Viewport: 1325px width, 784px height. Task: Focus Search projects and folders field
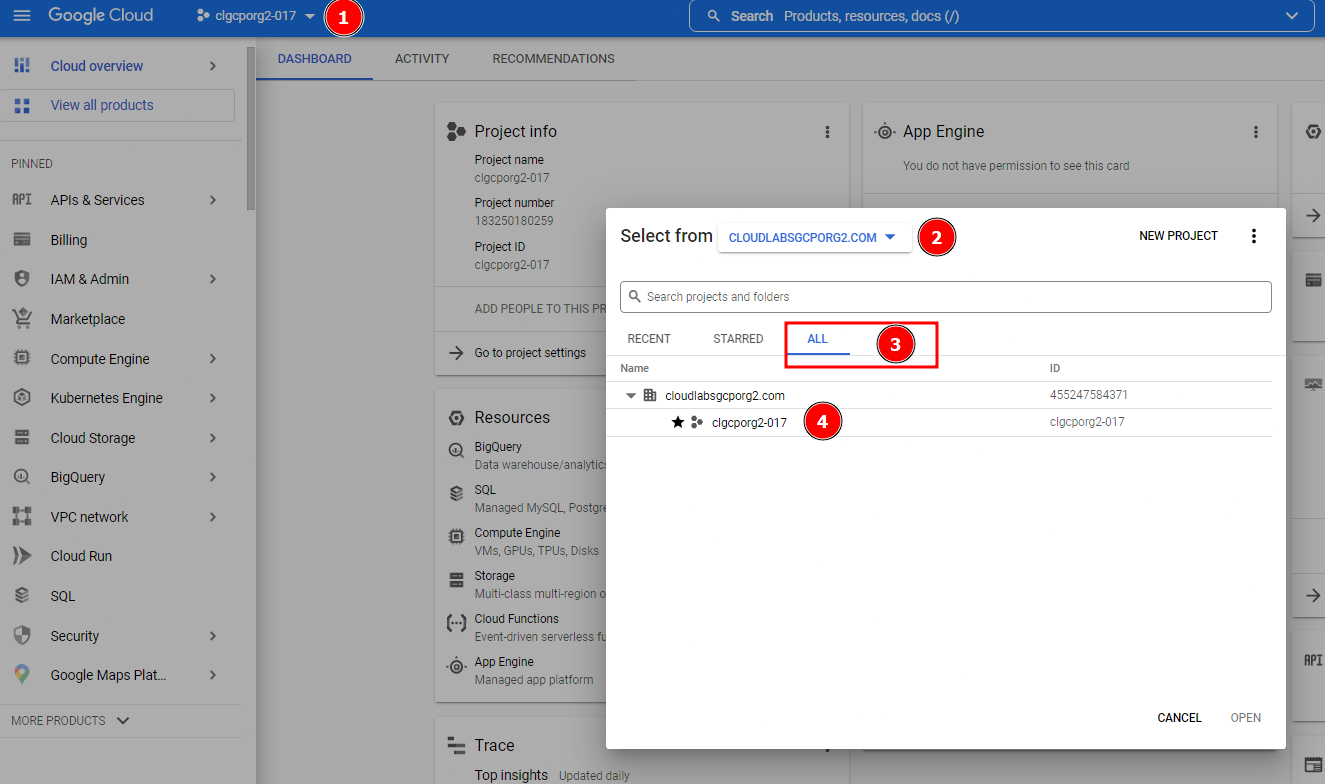946,297
